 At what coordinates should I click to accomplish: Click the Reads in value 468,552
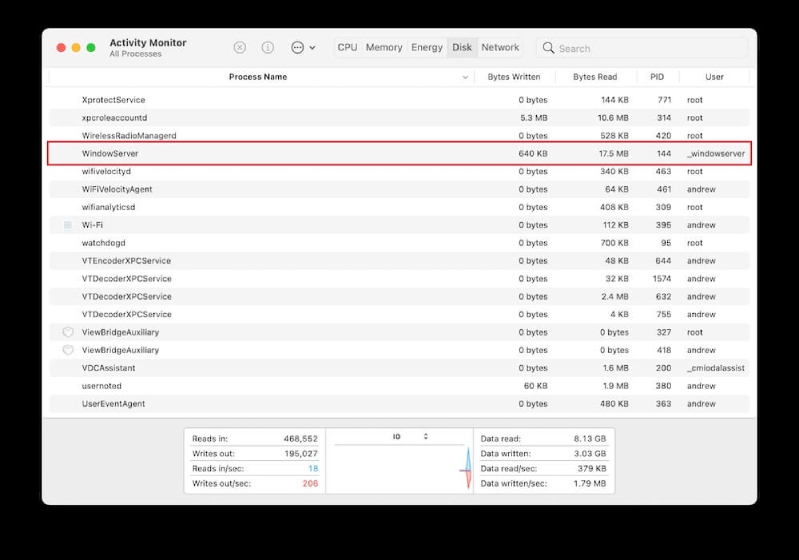coord(301,439)
